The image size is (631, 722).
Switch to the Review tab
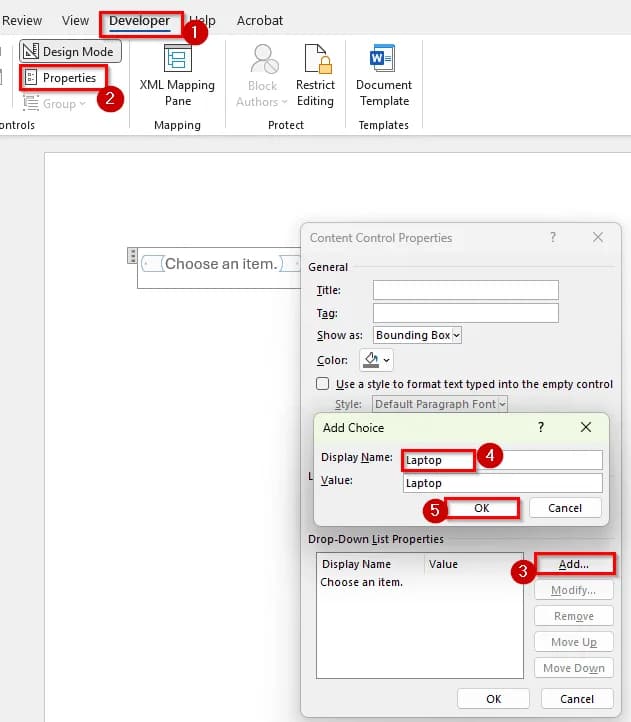[x=22, y=21]
